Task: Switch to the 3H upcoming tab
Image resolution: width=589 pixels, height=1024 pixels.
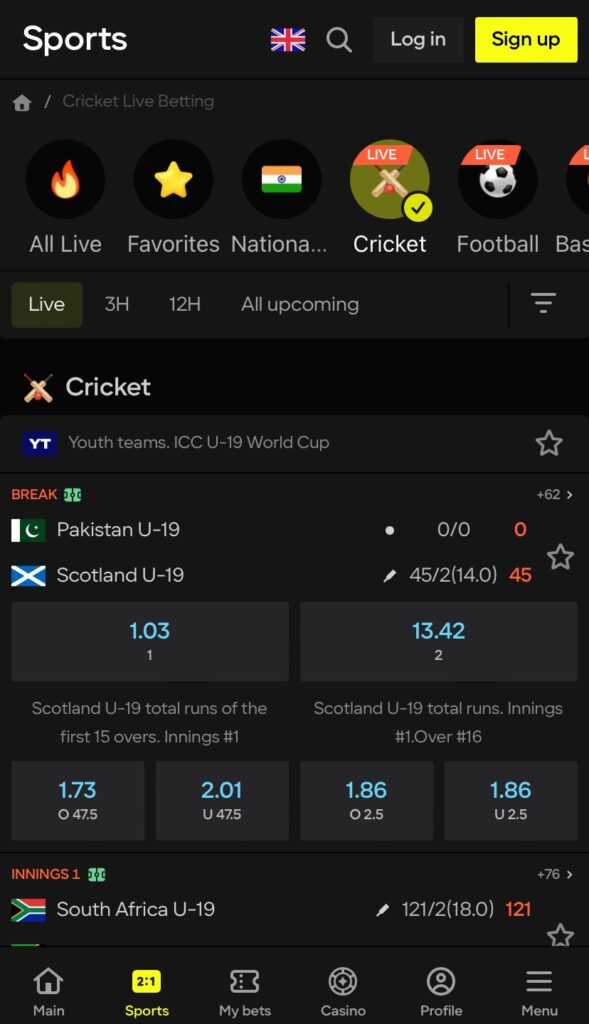Action: [116, 304]
